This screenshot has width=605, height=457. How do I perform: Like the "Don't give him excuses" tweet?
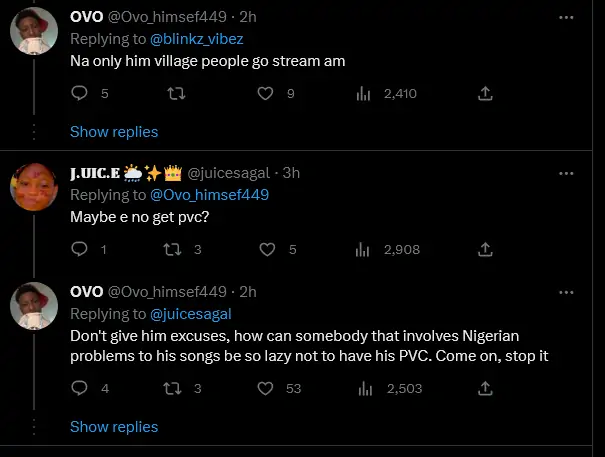coord(265,388)
